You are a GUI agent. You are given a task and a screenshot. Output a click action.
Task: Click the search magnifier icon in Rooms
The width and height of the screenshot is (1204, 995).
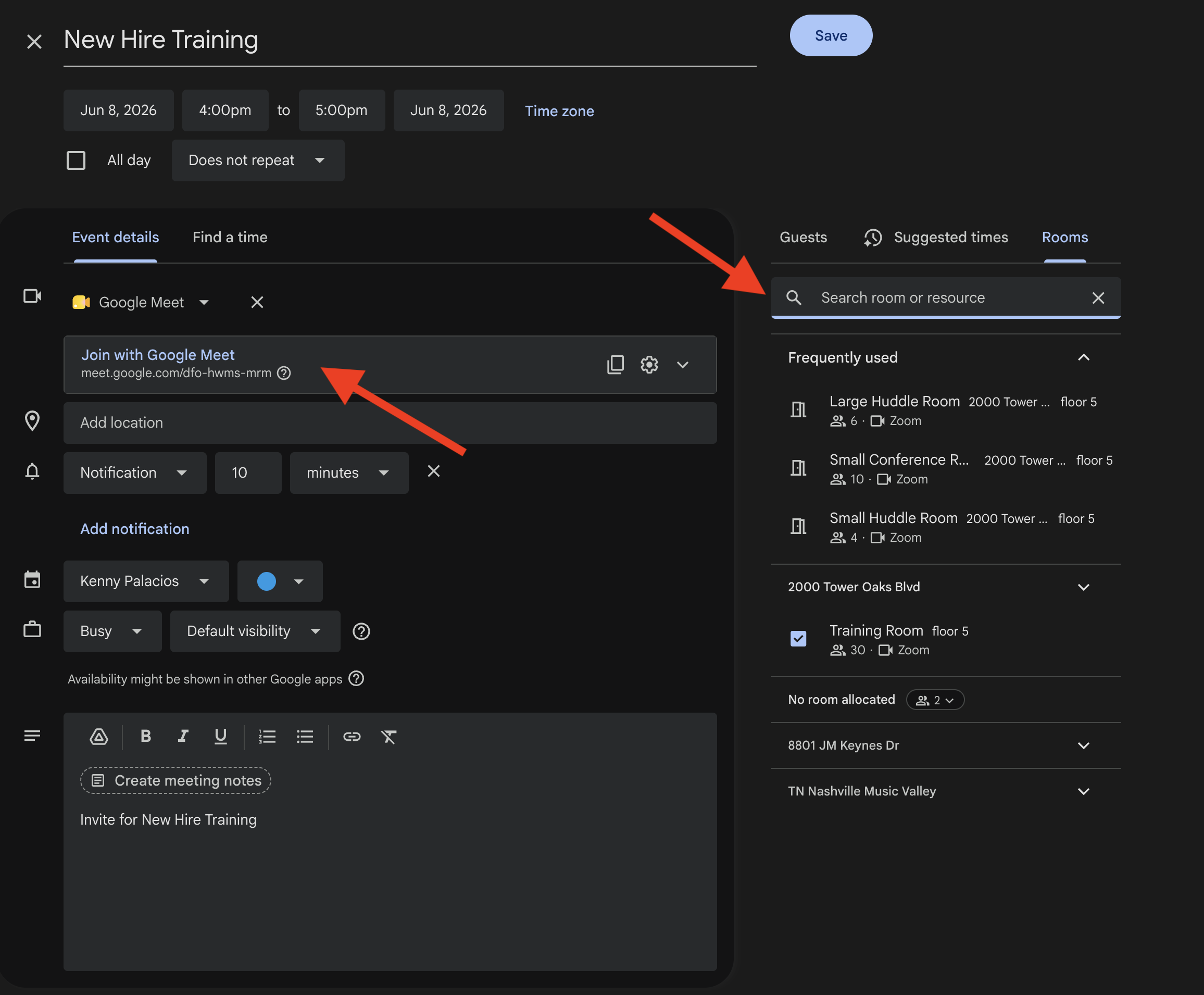[x=794, y=297]
